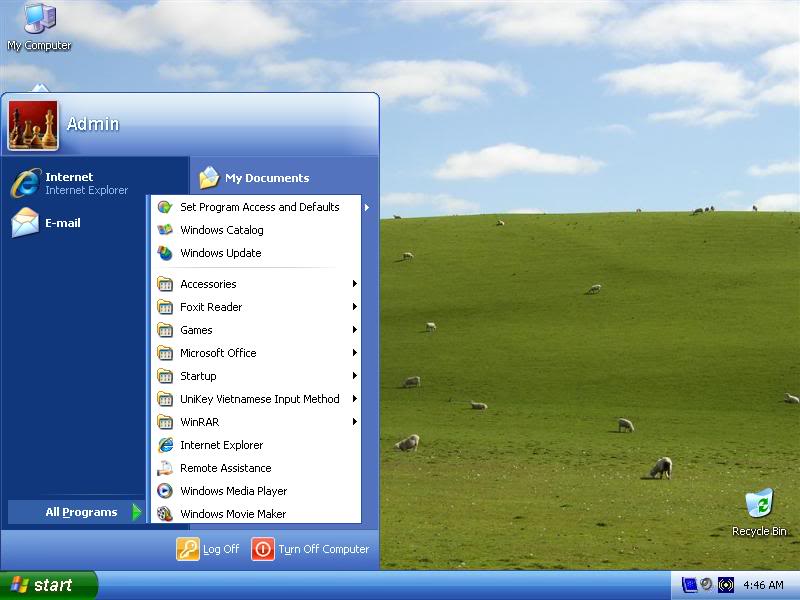Click the Internet Explorer icon beside Internet
The height and width of the screenshot is (600, 800).
(x=26, y=183)
